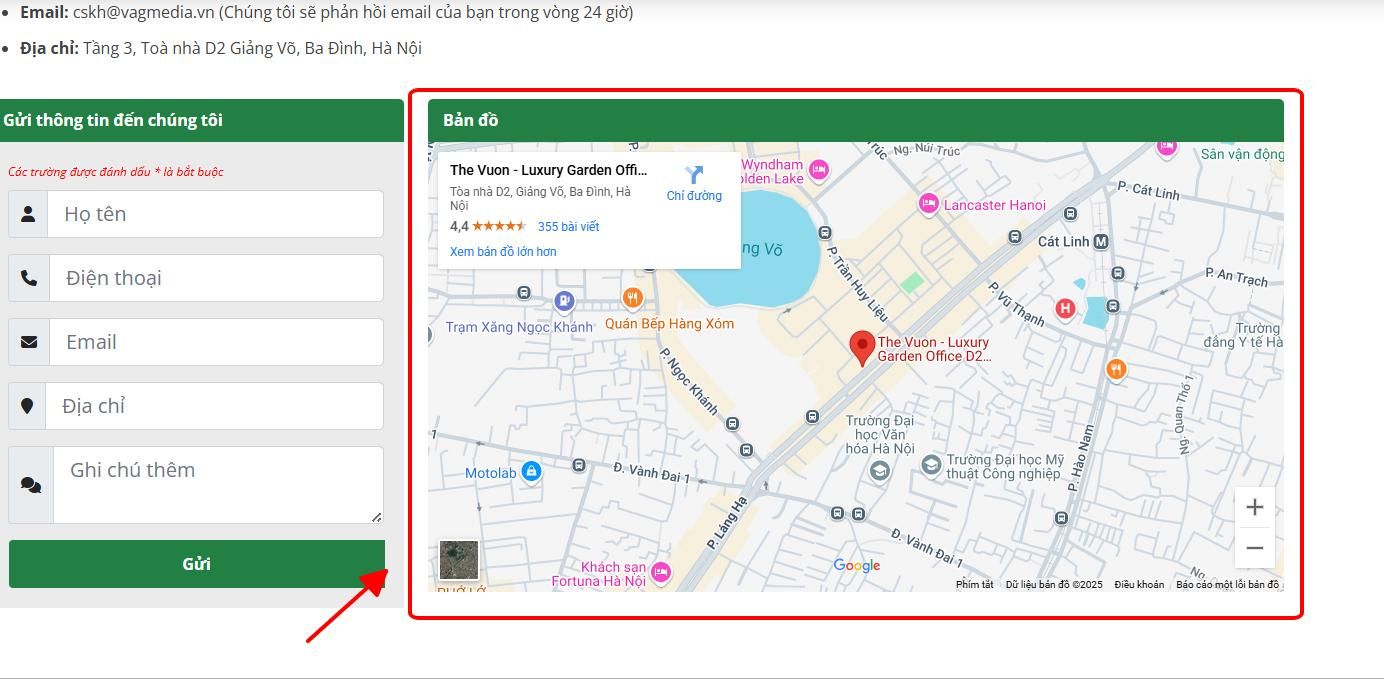Click the Gửi thông tin đến chúng tôi header
This screenshot has height=680, width=1384.
click(200, 120)
